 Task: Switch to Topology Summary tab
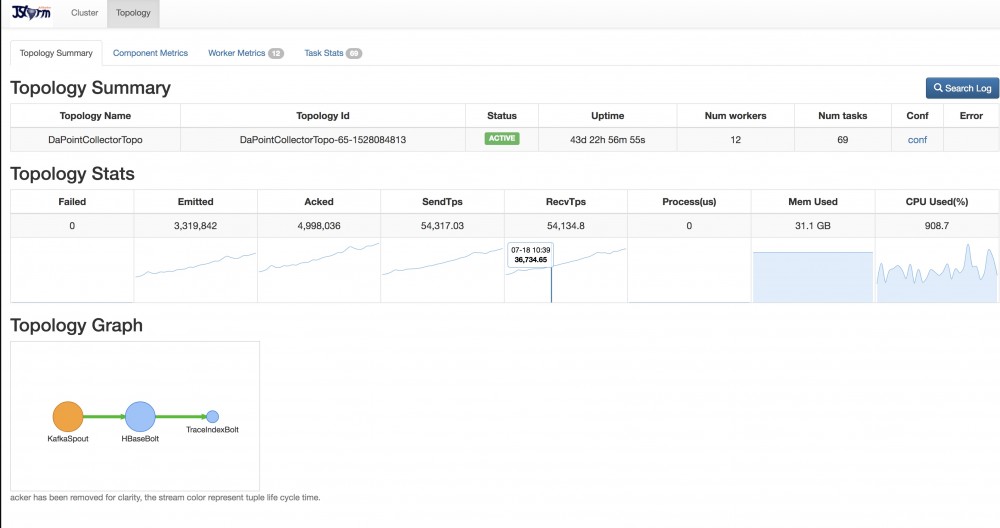(x=56, y=53)
